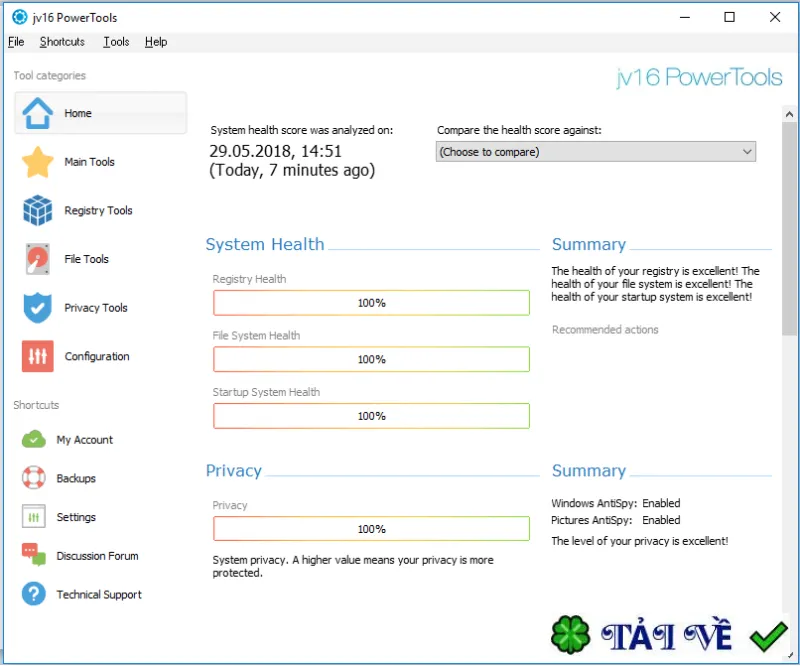Viewport: 800px width, 666px height.
Task: Open Backups via the lifebuoy icon
Action: point(34,478)
